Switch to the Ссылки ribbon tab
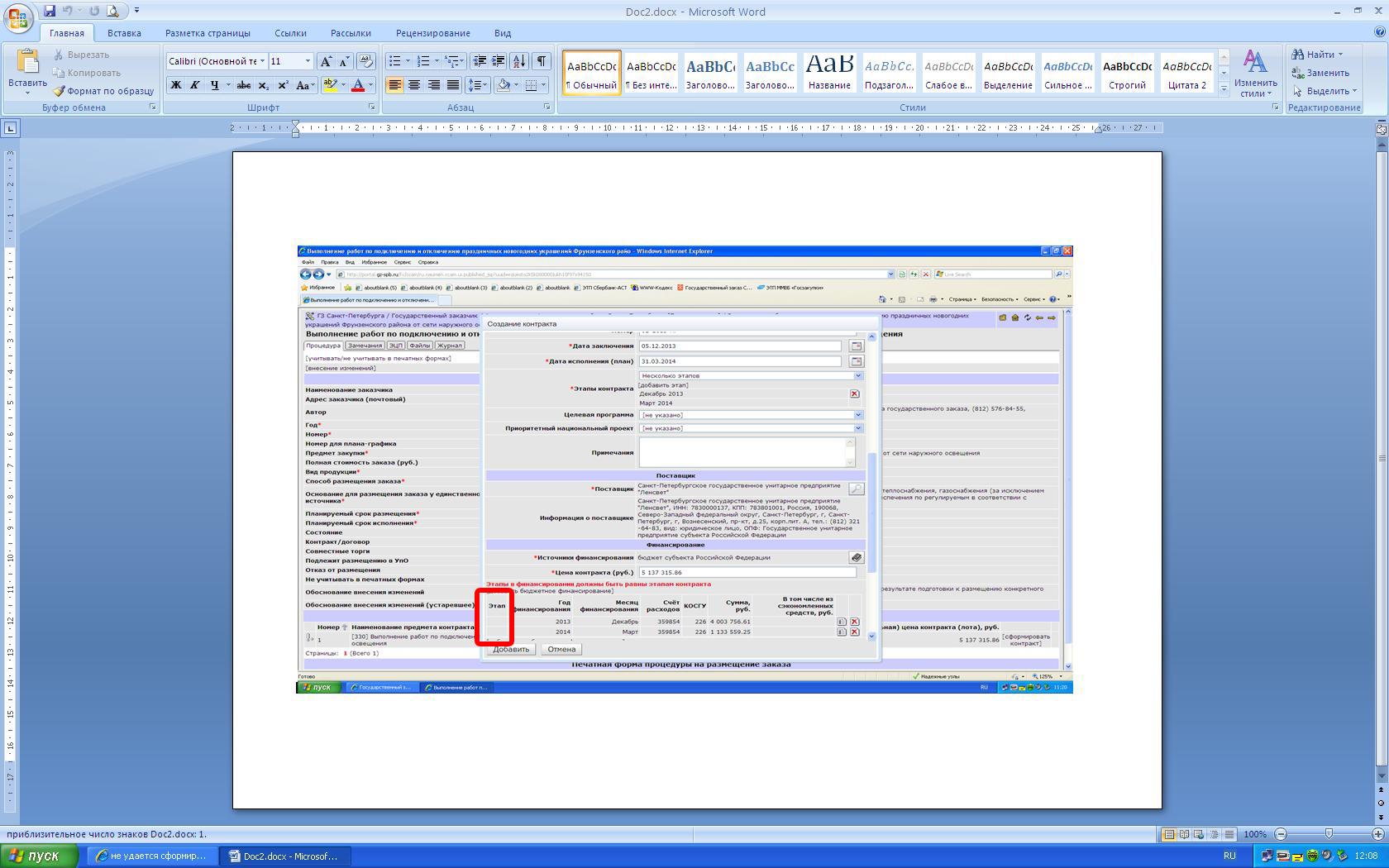This screenshot has height=868, width=1389. (290, 33)
